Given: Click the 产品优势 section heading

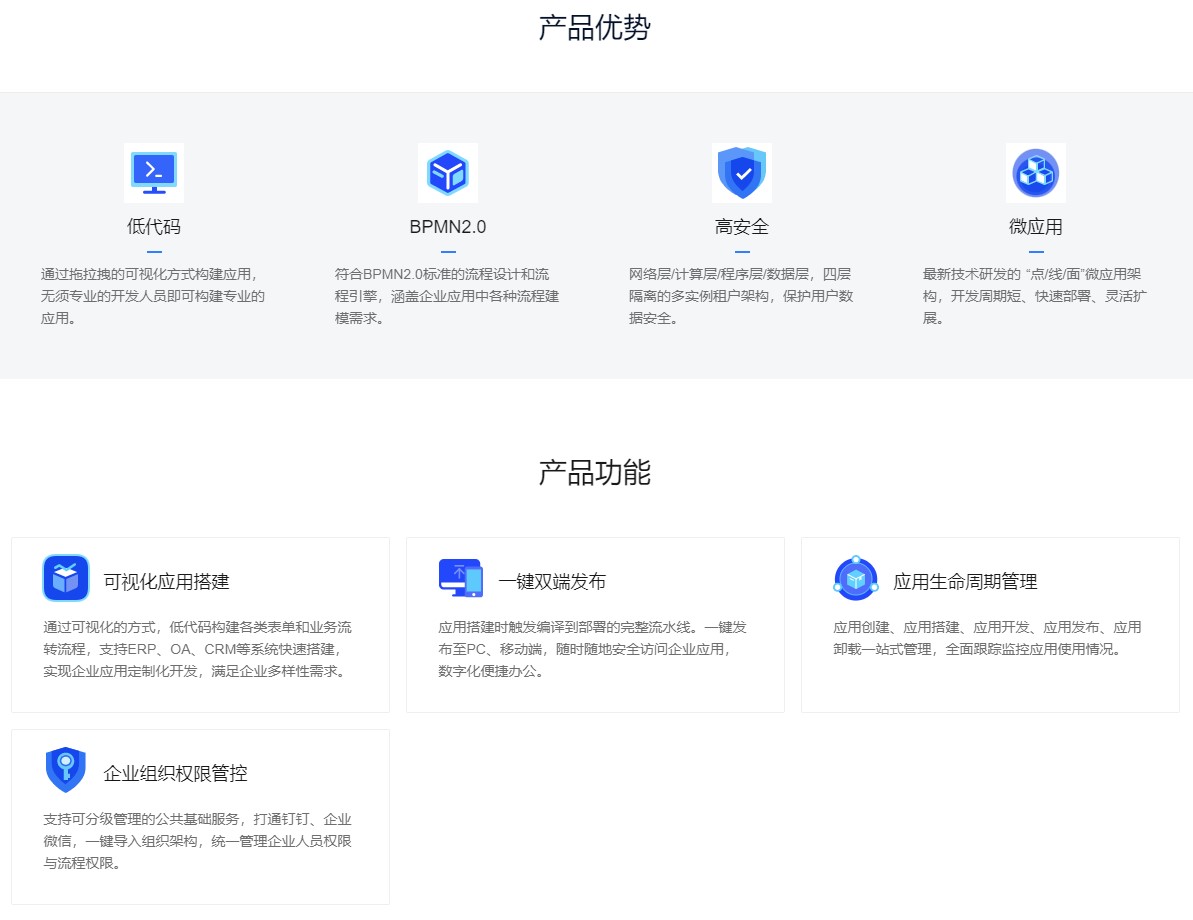Looking at the screenshot, I should click(x=594, y=28).
